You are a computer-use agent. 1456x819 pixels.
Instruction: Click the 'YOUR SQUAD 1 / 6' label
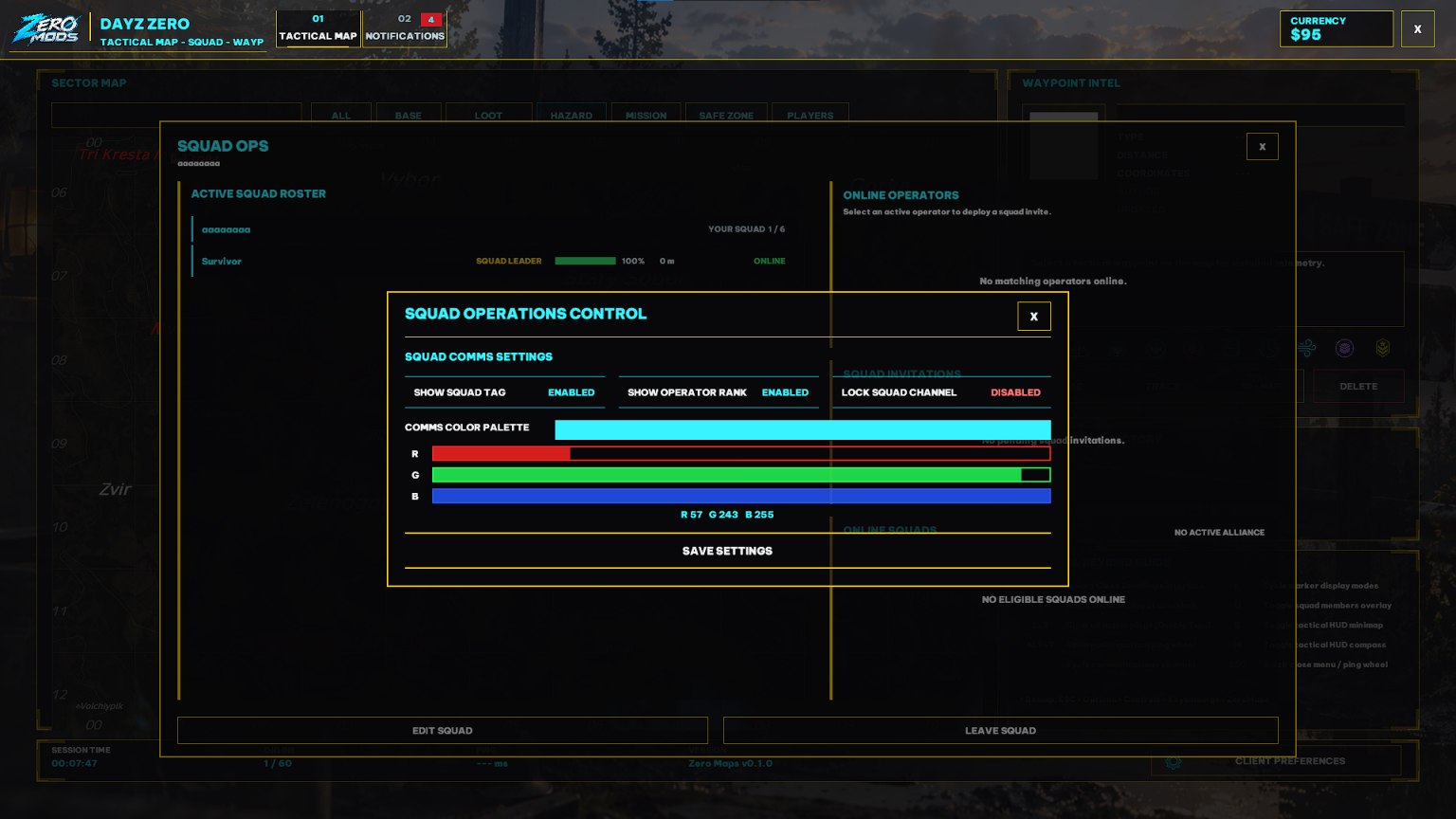point(746,229)
